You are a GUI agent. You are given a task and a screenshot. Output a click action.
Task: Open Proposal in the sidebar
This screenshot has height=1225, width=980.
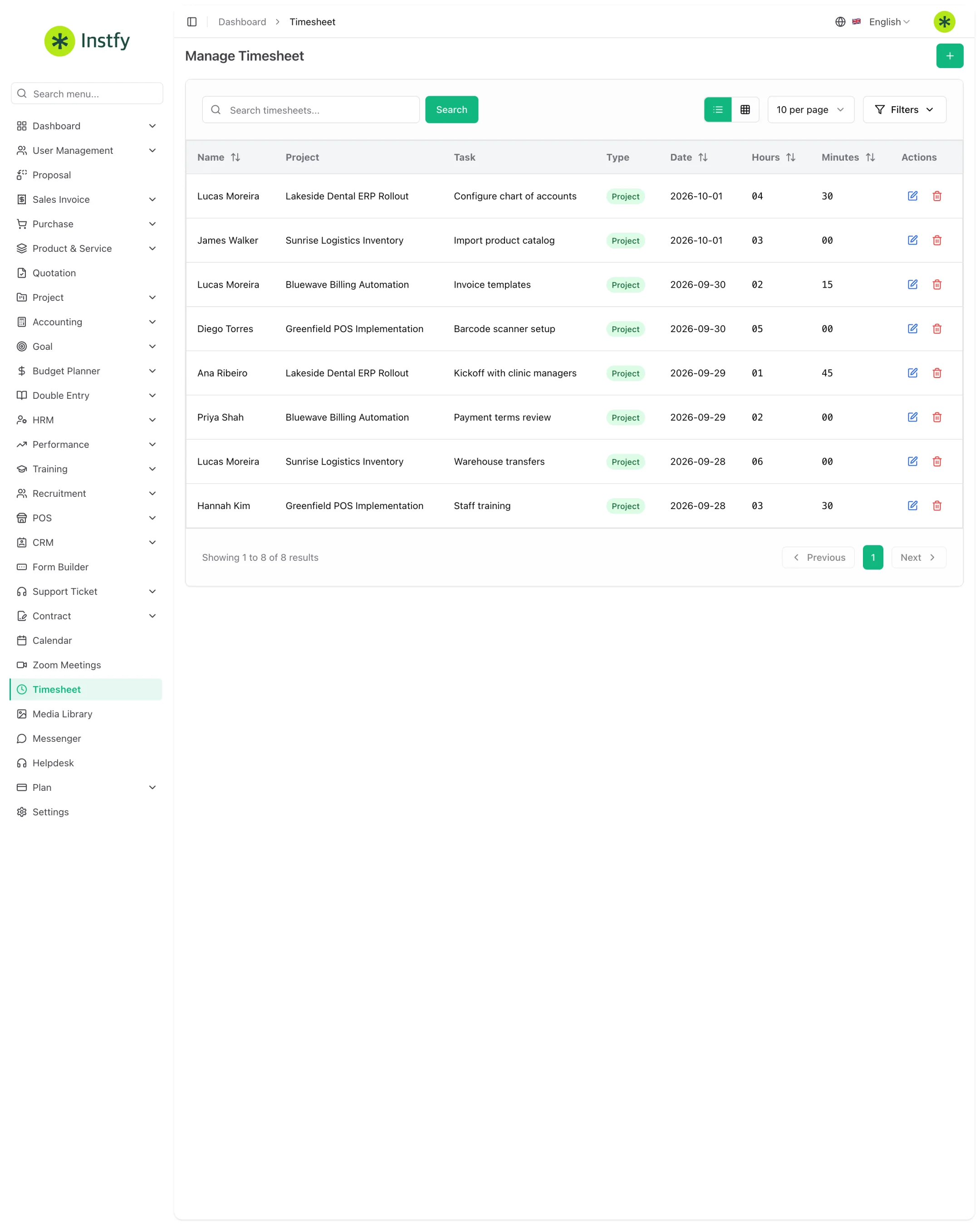coord(86,175)
